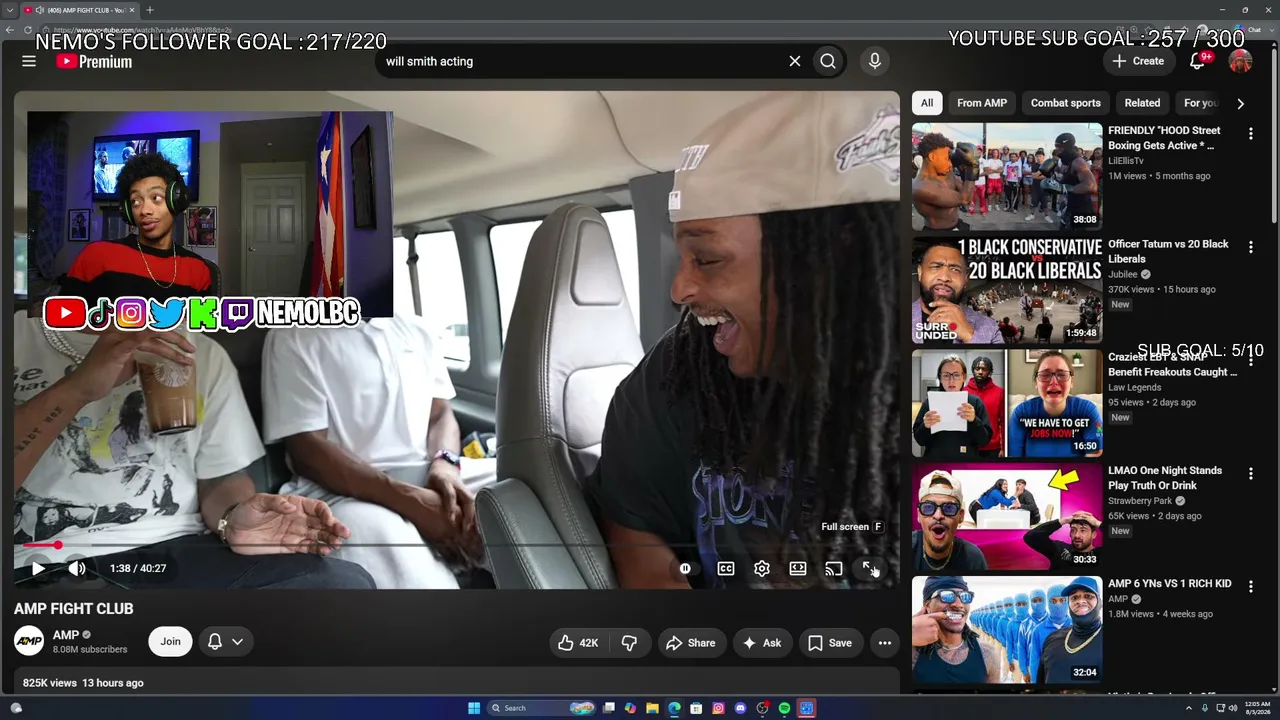Open more actions below the video
This screenshot has width=1280, height=720.
click(x=885, y=643)
